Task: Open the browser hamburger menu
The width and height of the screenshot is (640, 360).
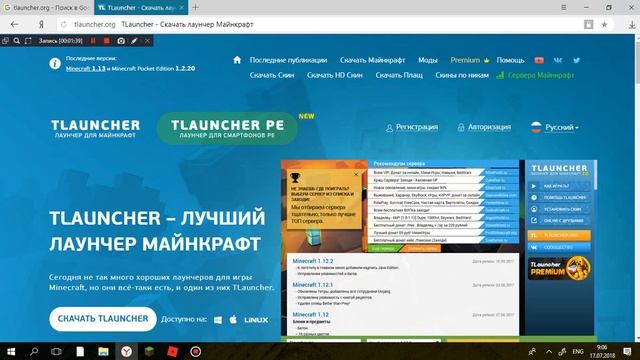Action: coord(564,7)
